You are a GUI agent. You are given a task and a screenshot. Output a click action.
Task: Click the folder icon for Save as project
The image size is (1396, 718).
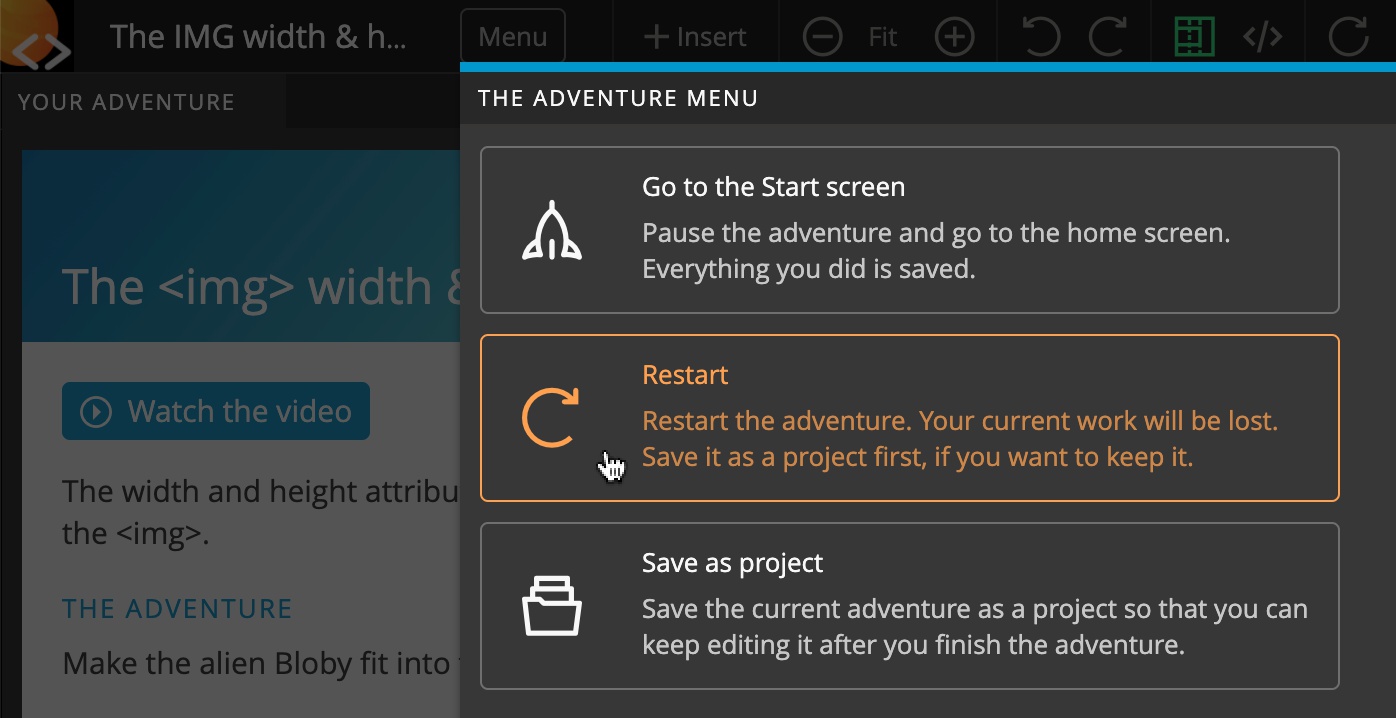[551, 605]
